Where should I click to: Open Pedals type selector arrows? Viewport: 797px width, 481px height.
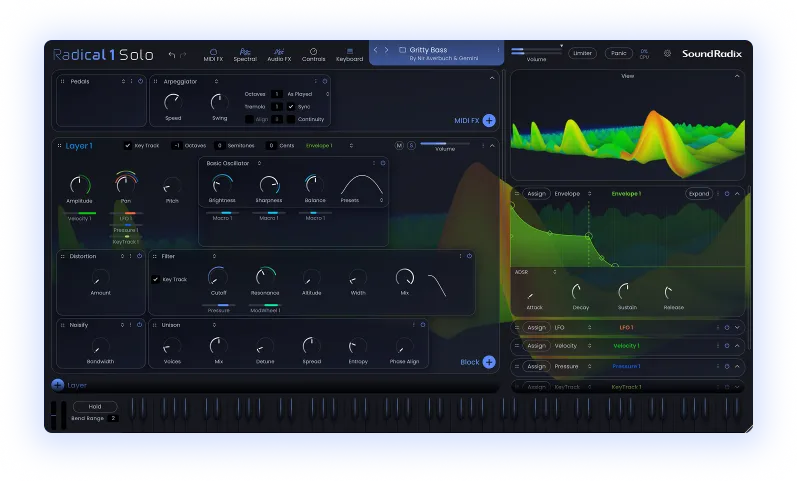click(123, 81)
